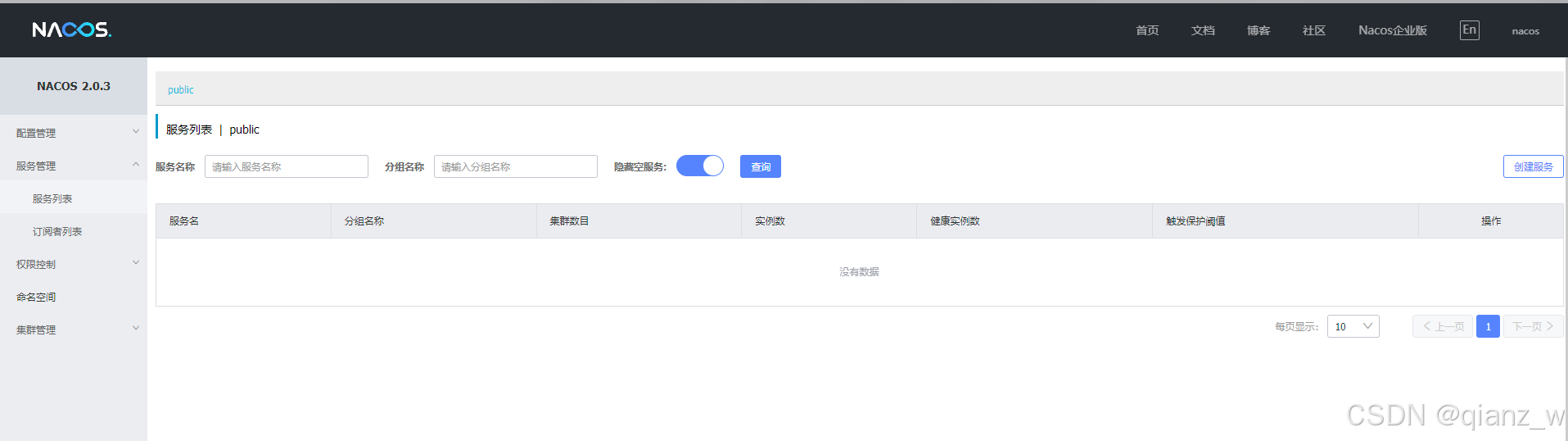Click the NACOS 2.0.3 version label

(74, 86)
